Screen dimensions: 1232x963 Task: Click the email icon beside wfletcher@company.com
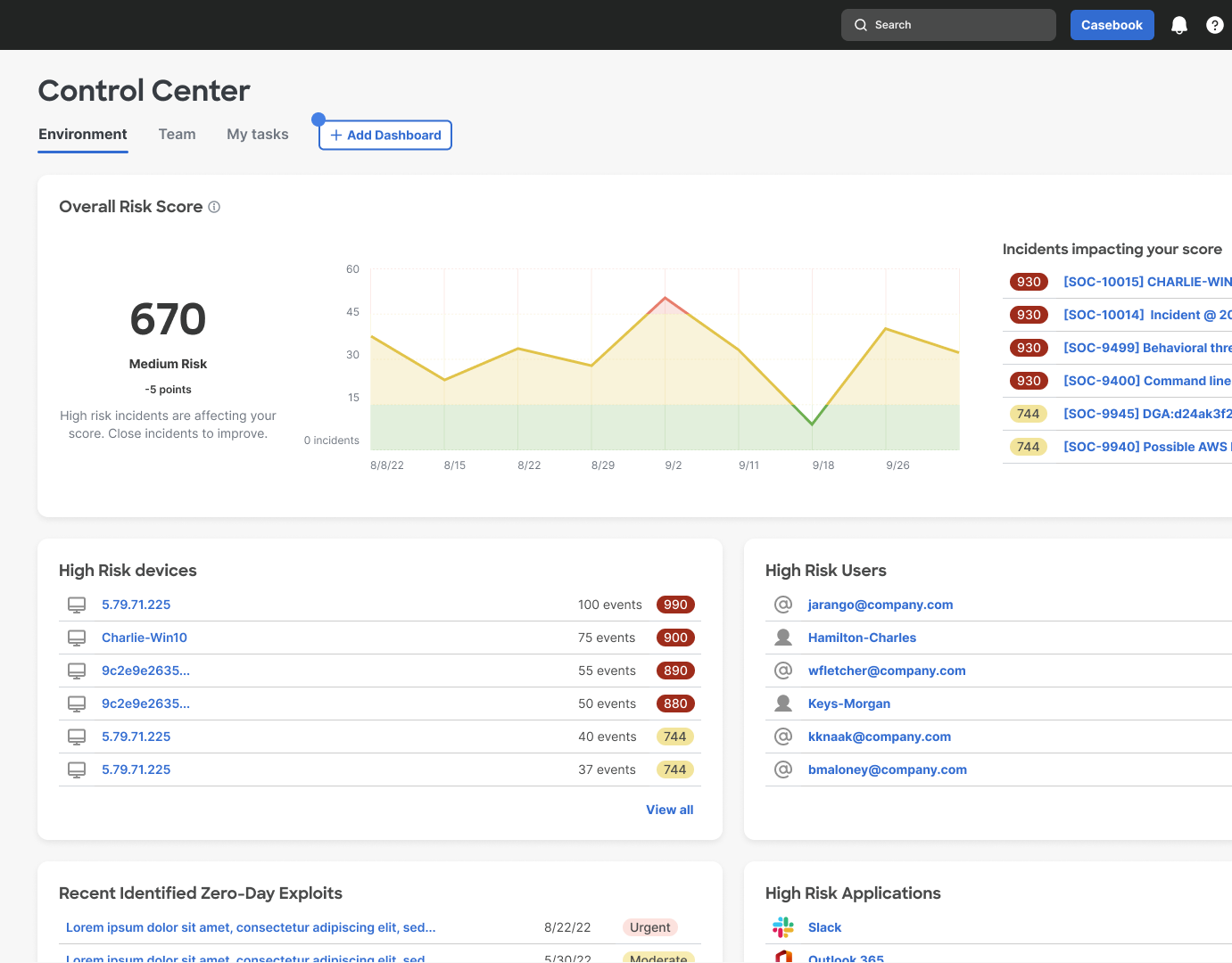783,671
